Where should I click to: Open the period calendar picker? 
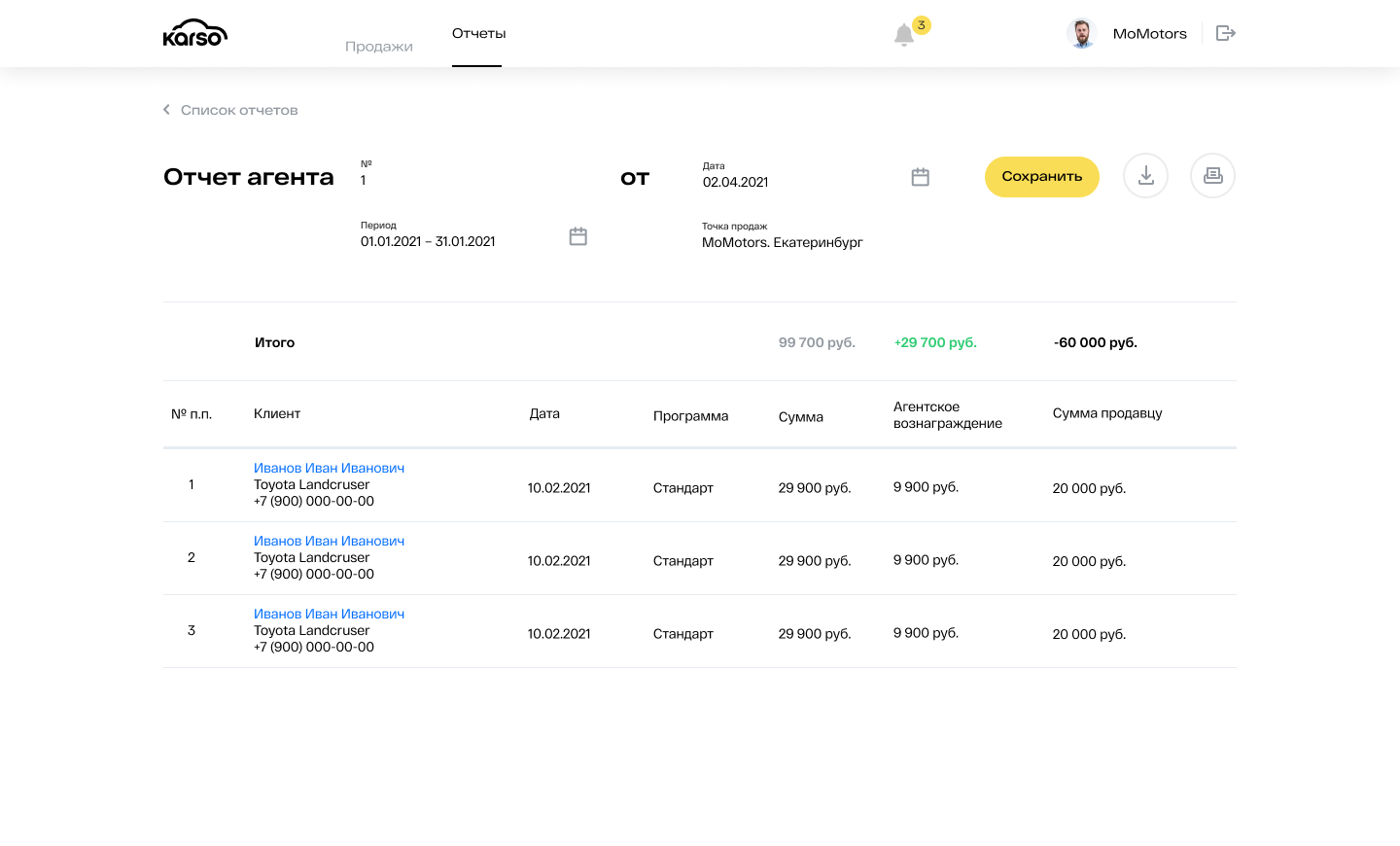pos(577,236)
